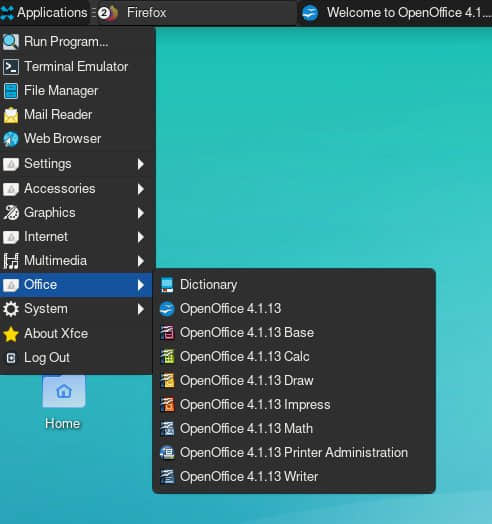Expand the Multimedia submenu arrow
Viewport: 492px width, 524px height.
click(141, 261)
